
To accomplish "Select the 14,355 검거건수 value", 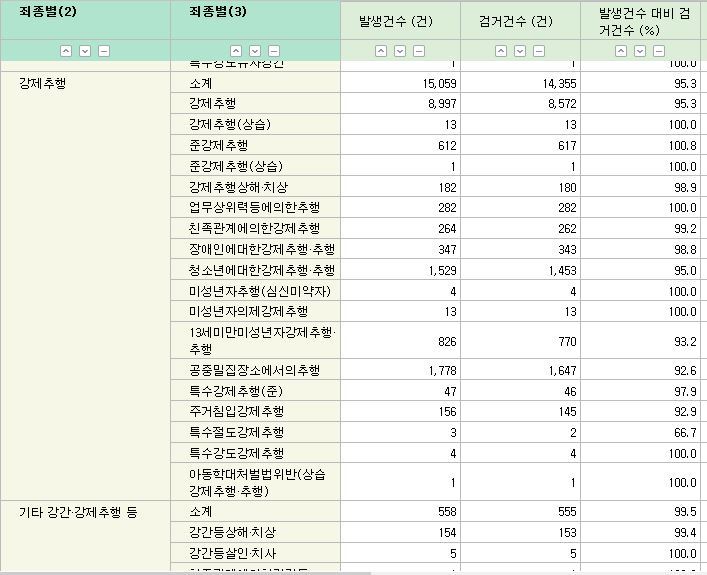I will [560, 83].
